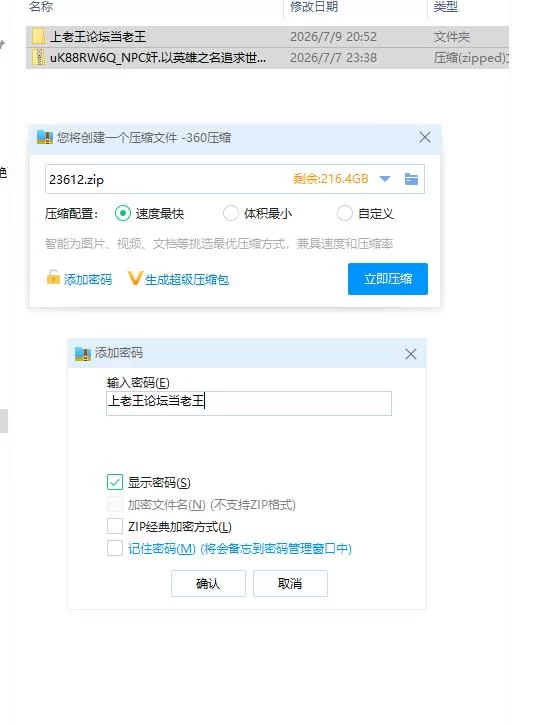Click the 360压缩 logo in the 添加密码 dialog title
The image size is (543, 725).
tap(83, 354)
